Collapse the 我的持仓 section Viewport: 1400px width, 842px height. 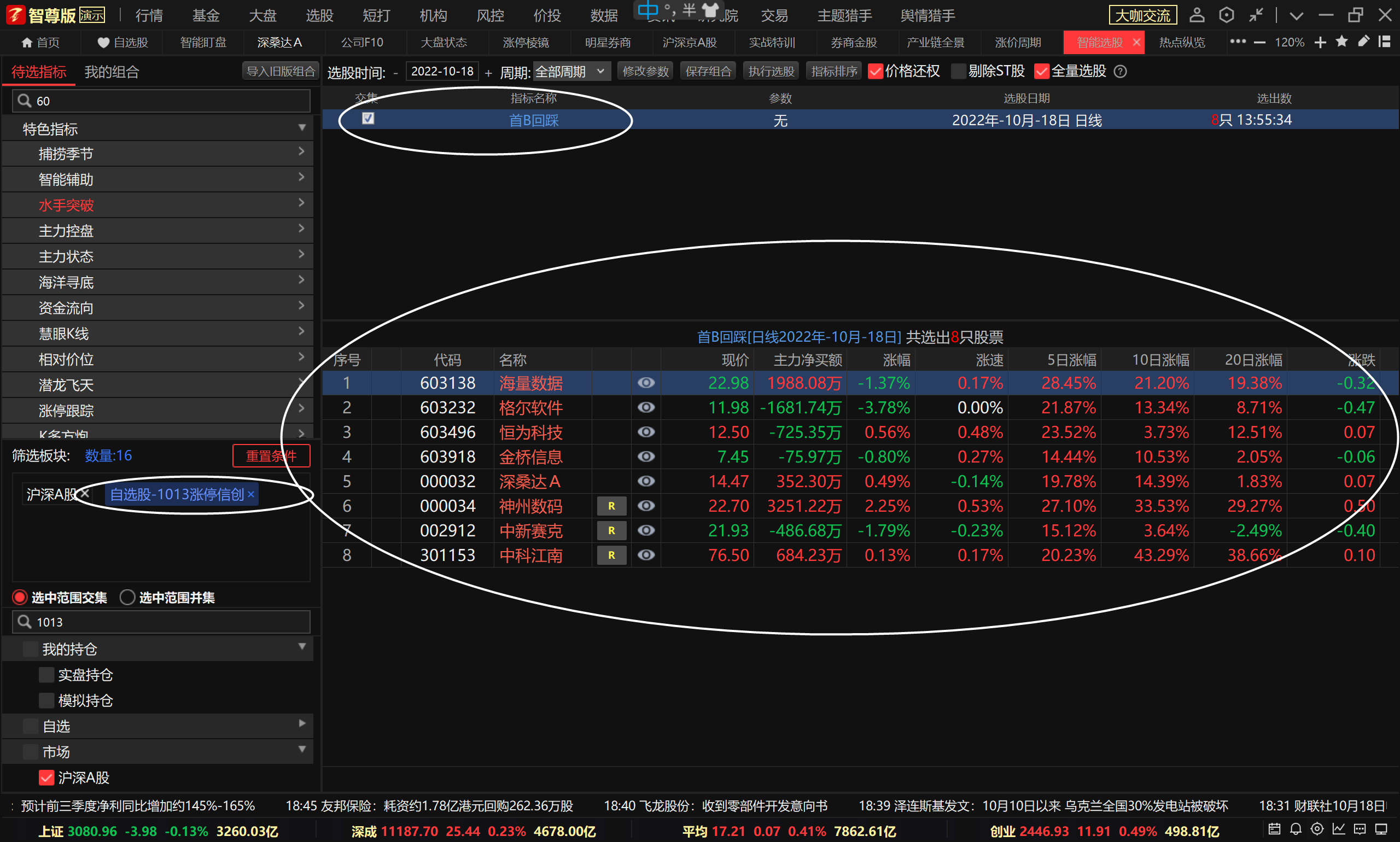pos(302,647)
